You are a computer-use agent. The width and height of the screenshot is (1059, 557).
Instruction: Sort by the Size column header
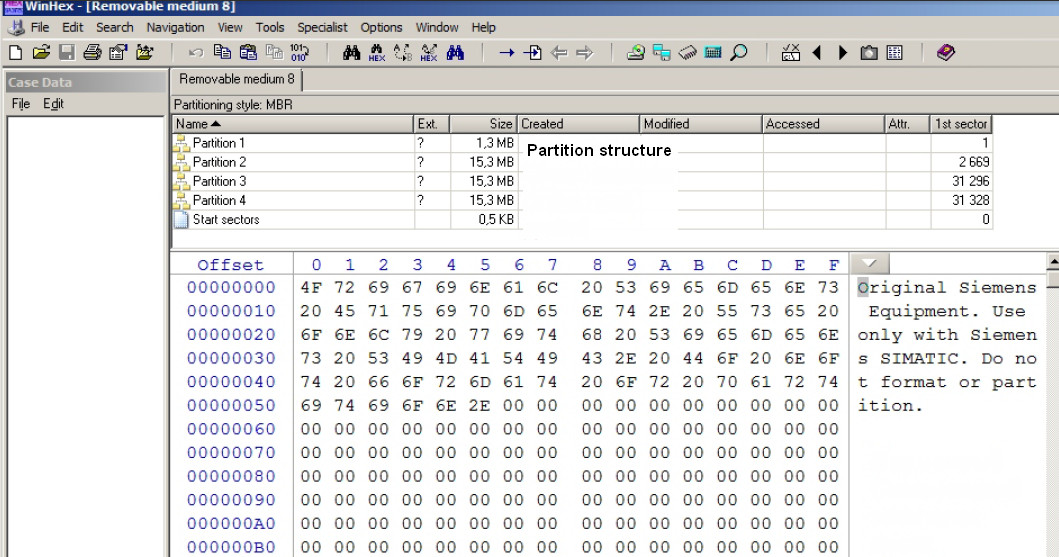[484, 124]
